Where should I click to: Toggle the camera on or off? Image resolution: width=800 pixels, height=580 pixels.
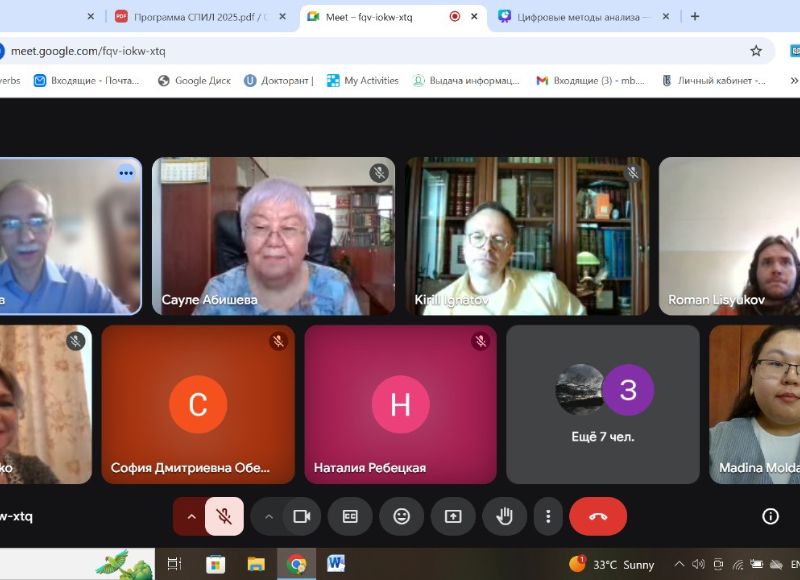tap(300, 516)
